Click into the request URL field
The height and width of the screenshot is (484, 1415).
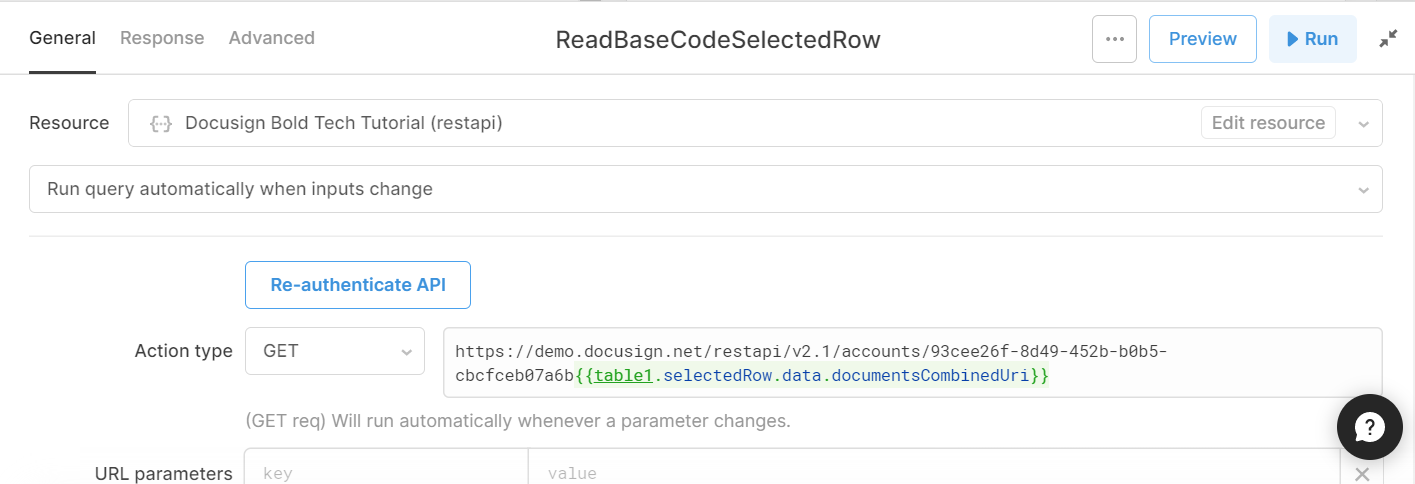tap(913, 363)
